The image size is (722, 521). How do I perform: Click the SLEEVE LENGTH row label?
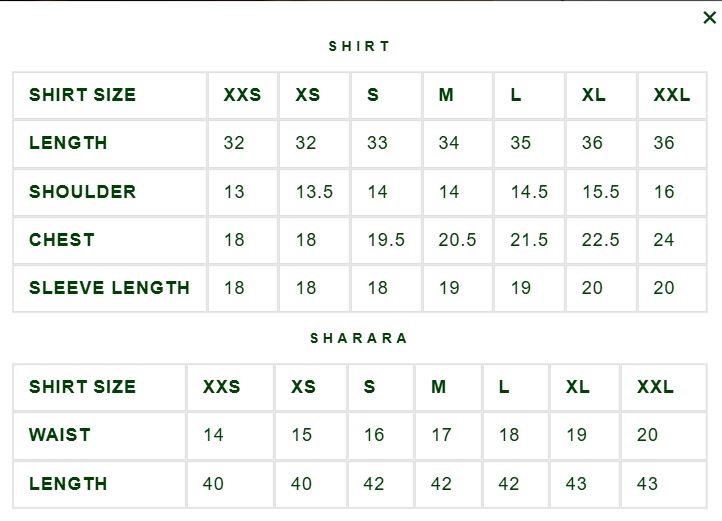click(x=109, y=287)
